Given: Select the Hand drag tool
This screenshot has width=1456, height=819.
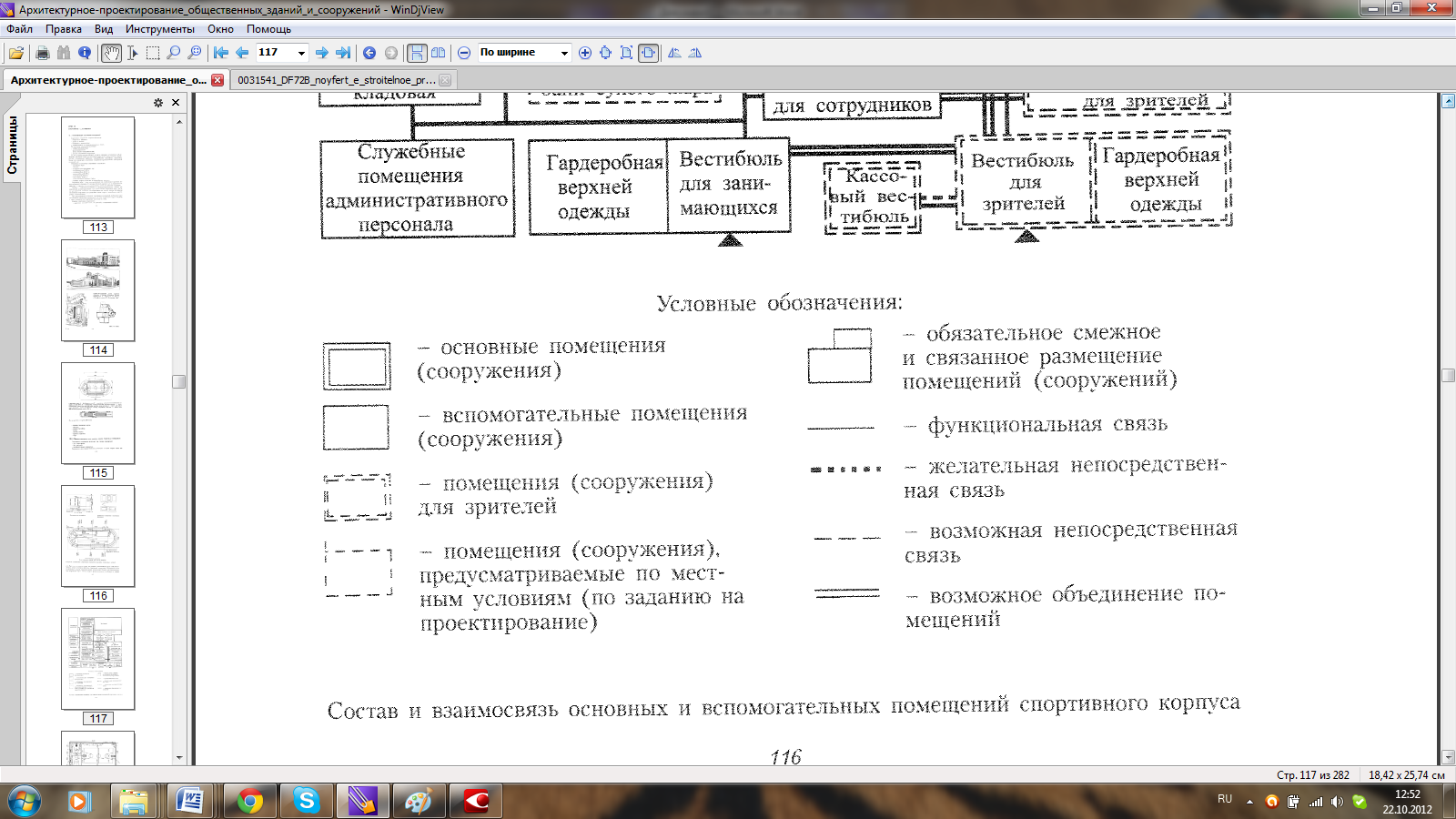Looking at the screenshot, I should (111, 53).
